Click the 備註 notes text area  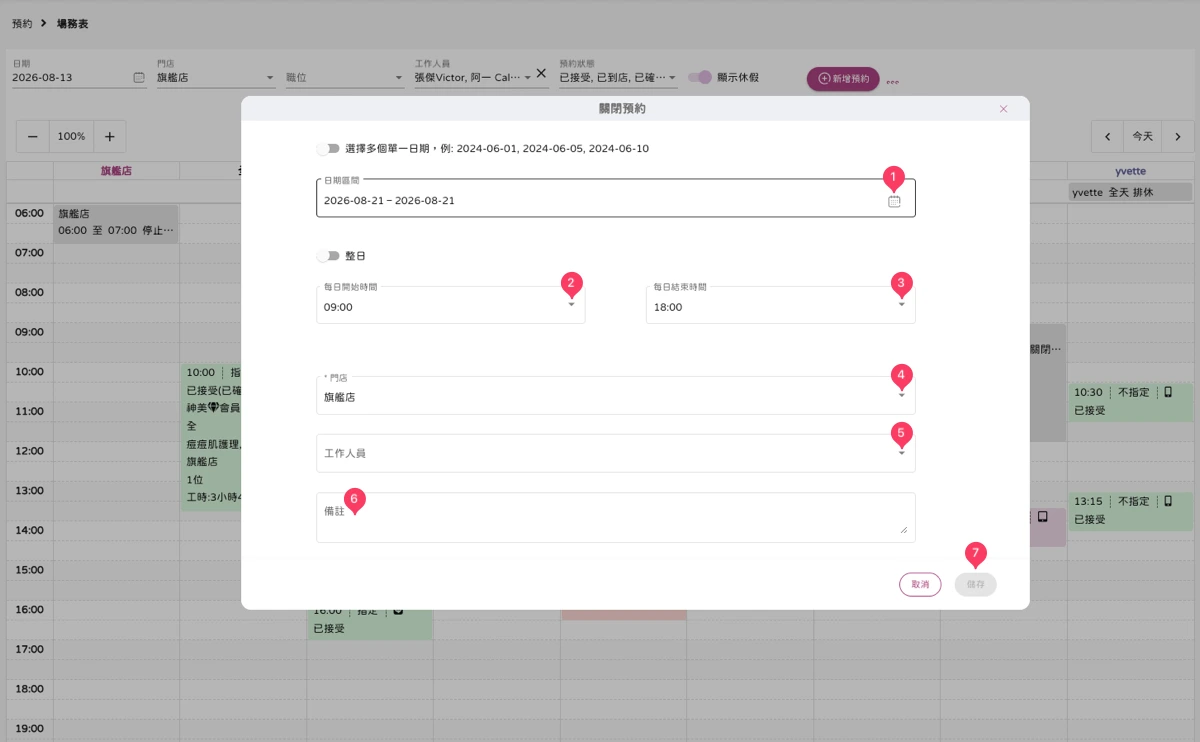pos(615,517)
